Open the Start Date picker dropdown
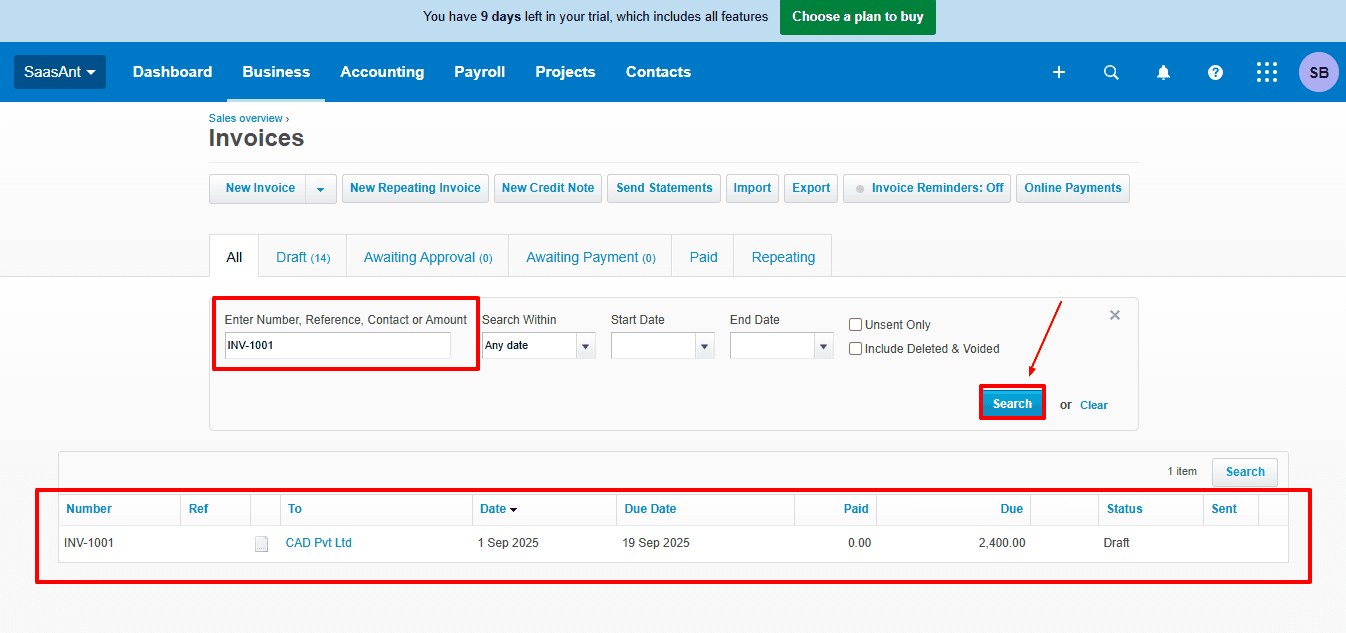This screenshot has width=1346, height=633. coord(705,346)
